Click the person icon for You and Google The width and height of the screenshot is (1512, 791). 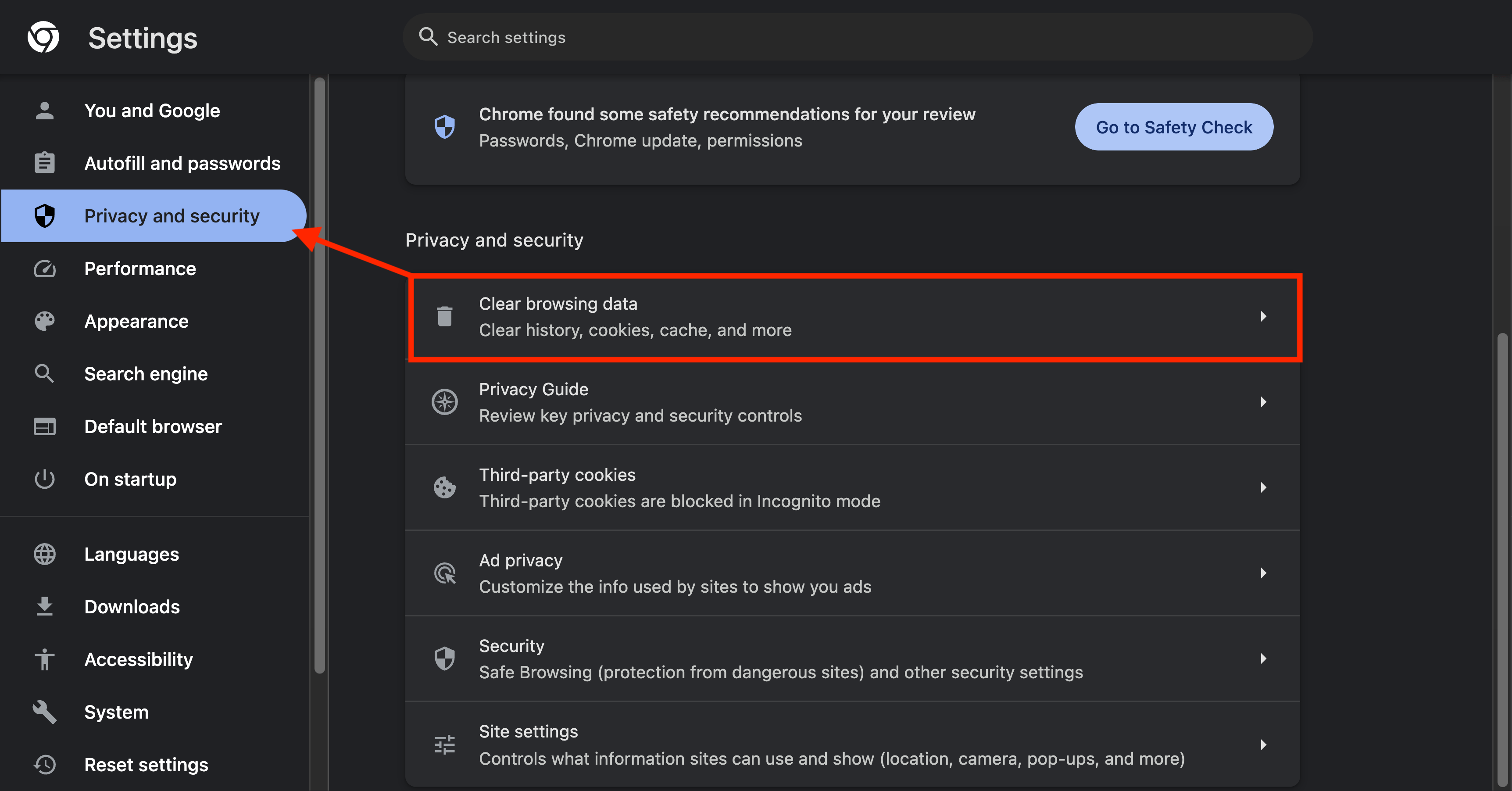(45, 110)
